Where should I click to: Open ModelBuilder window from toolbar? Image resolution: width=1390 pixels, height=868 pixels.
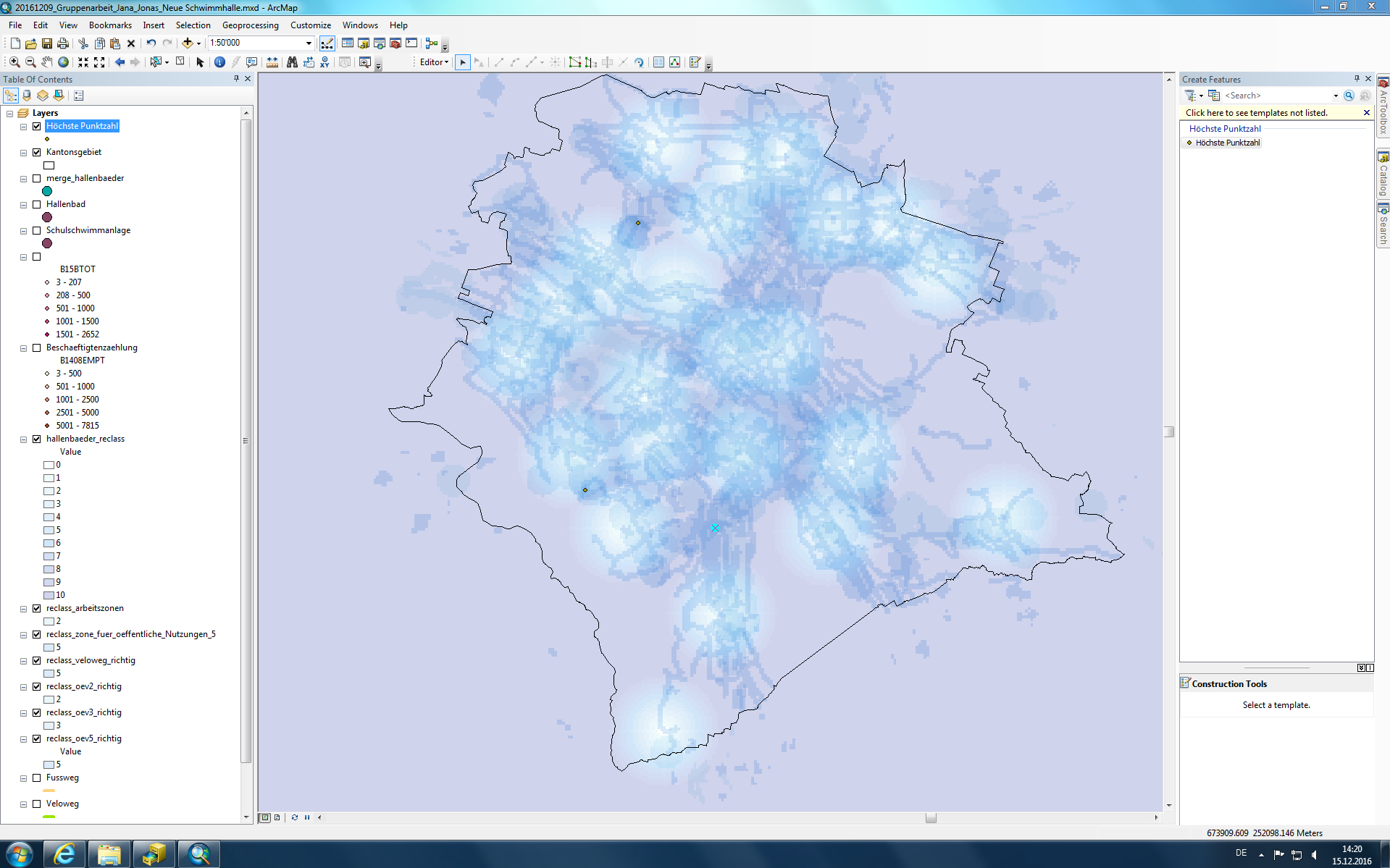[x=432, y=43]
